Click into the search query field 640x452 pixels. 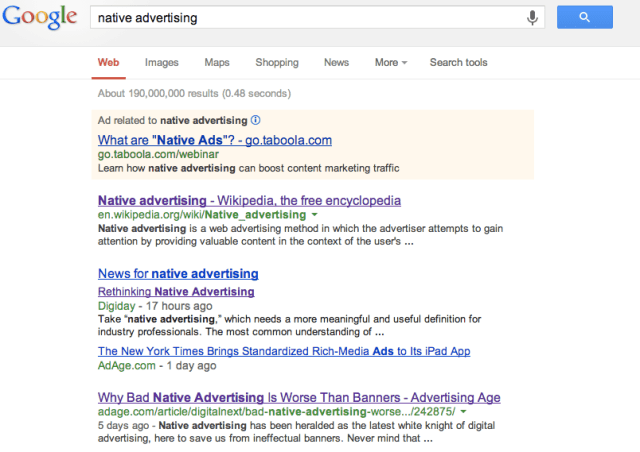300,18
